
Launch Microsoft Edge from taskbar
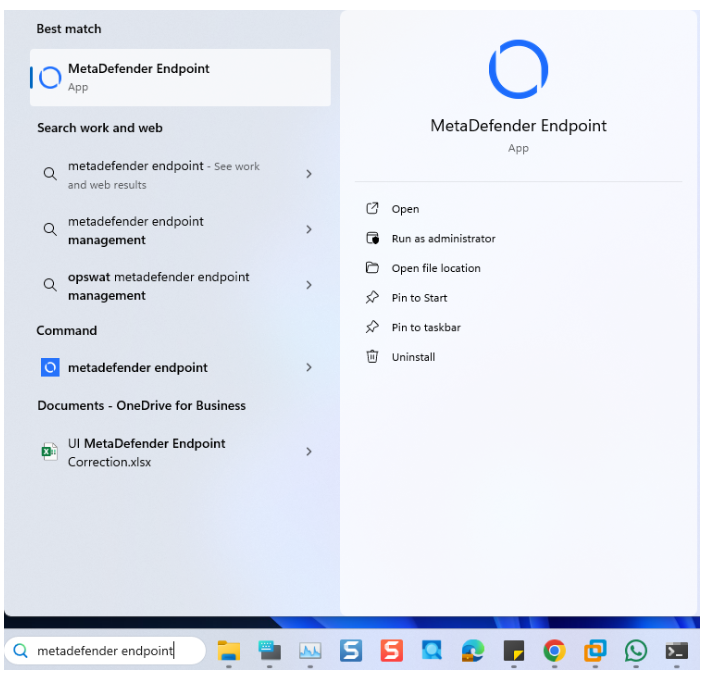click(473, 651)
